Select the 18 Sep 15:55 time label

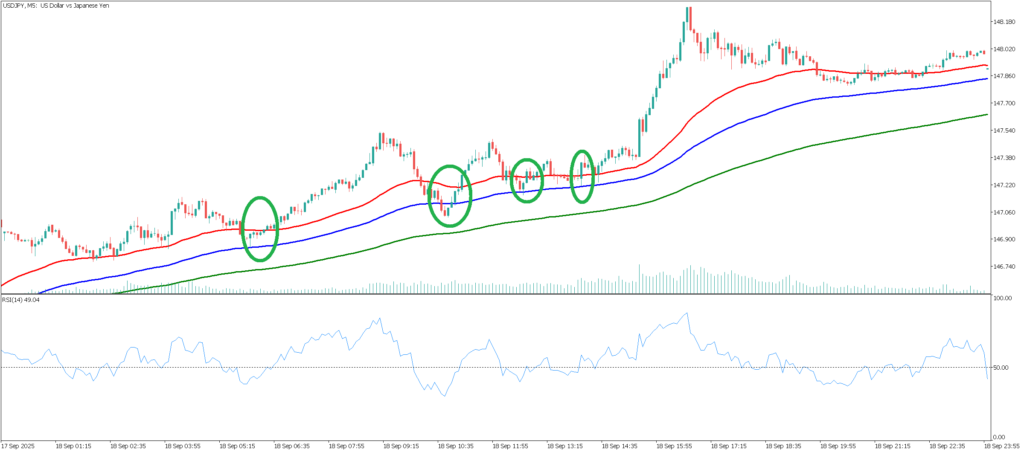pyautogui.click(x=674, y=445)
